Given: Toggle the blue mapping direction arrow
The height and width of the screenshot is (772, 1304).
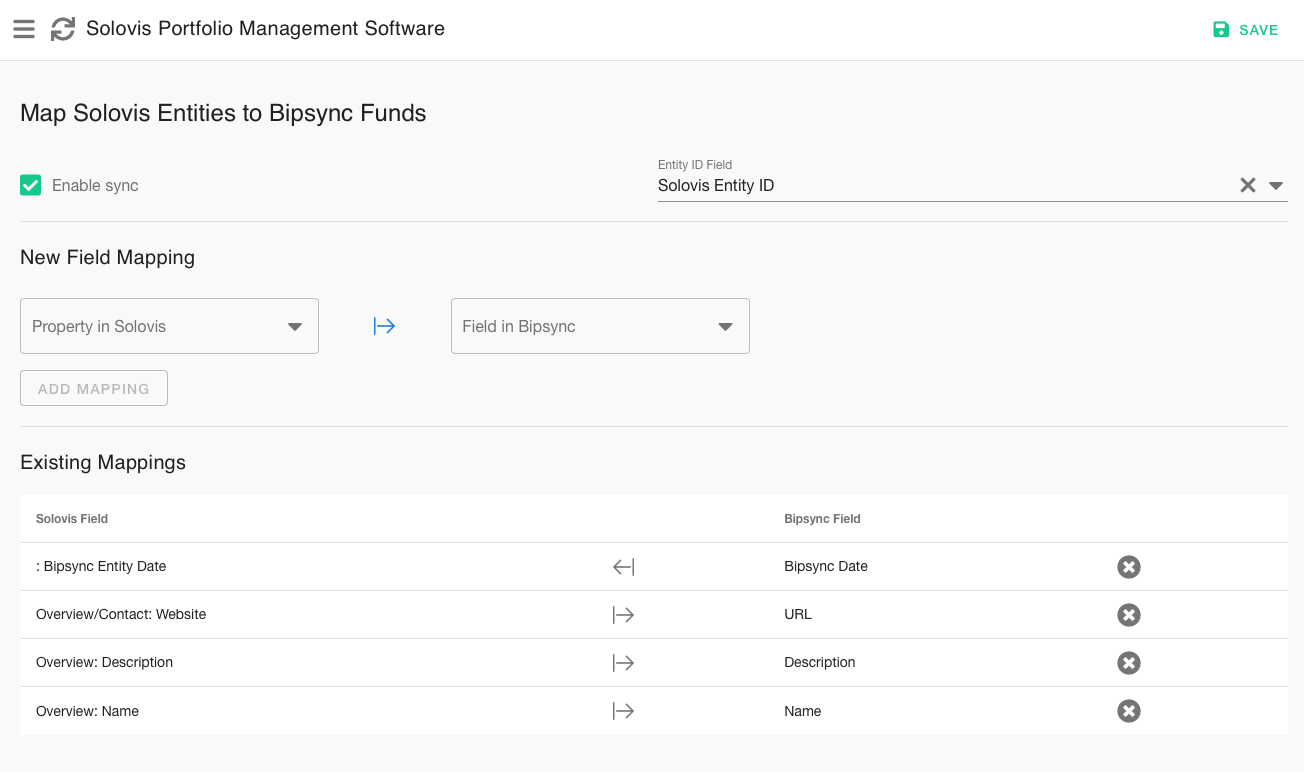Looking at the screenshot, I should pyautogui.click(x=384, y=326).
